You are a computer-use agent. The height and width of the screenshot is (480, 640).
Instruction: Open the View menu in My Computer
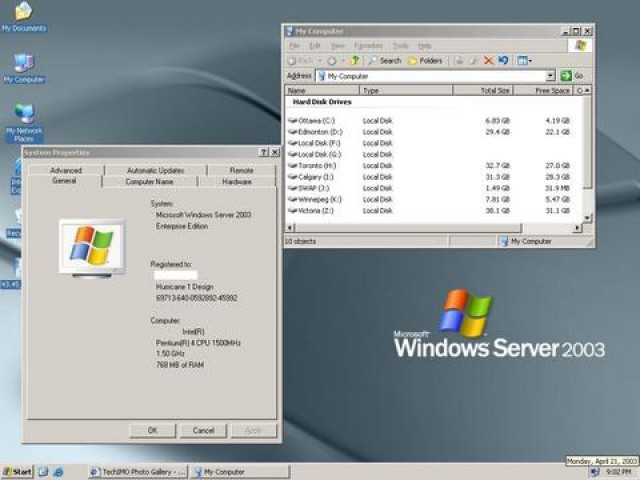pyautogui.click(x=337, y=46)
